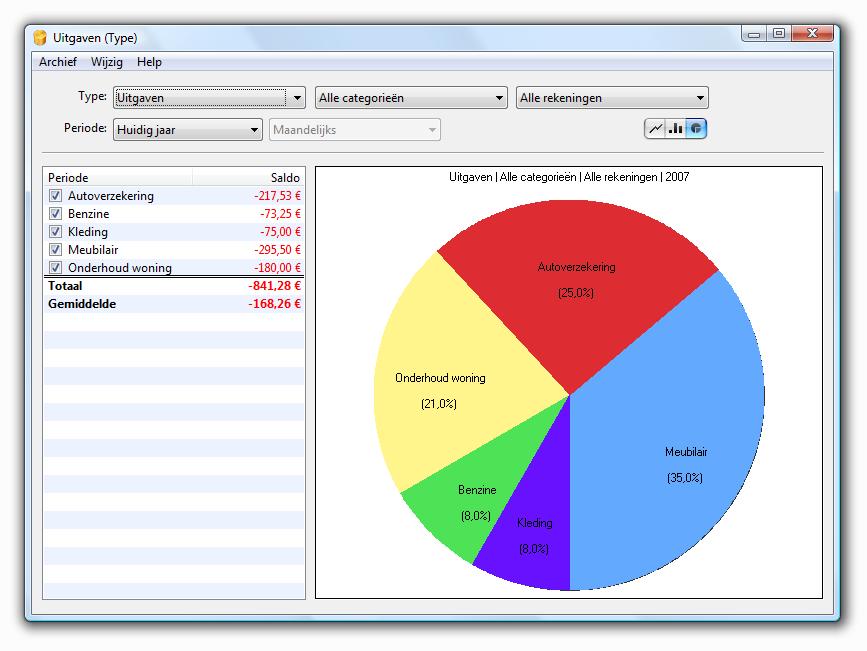
Task: Open the Archief menu
Action: point(58,62)
